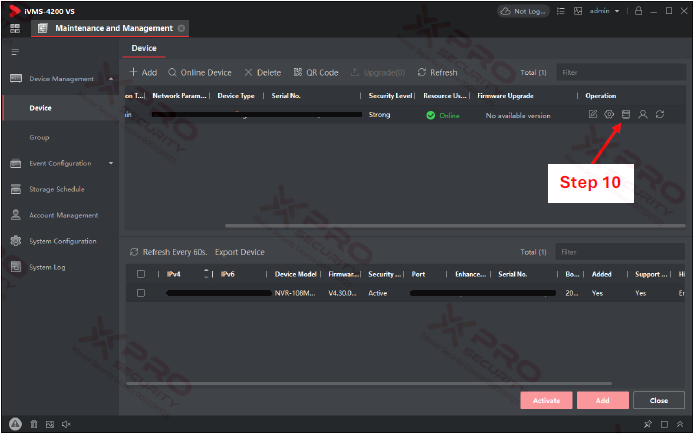Open device status icon in Operation column

626,115
